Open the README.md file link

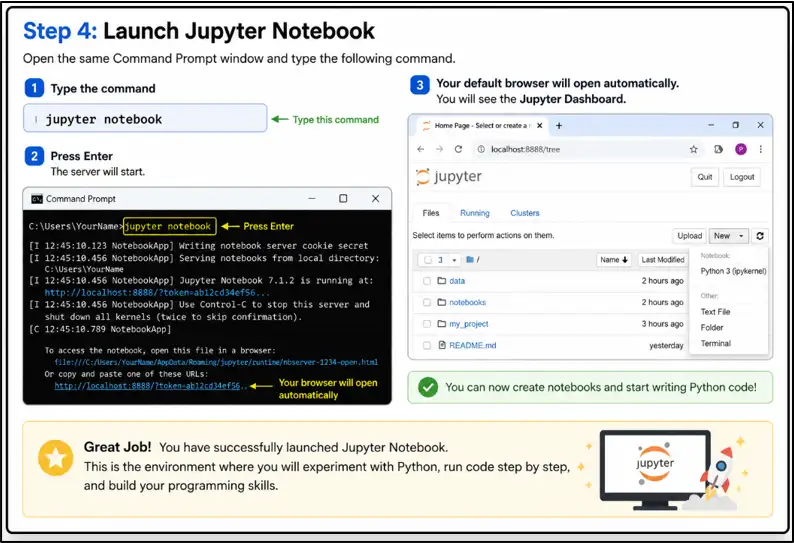point(472,345)
